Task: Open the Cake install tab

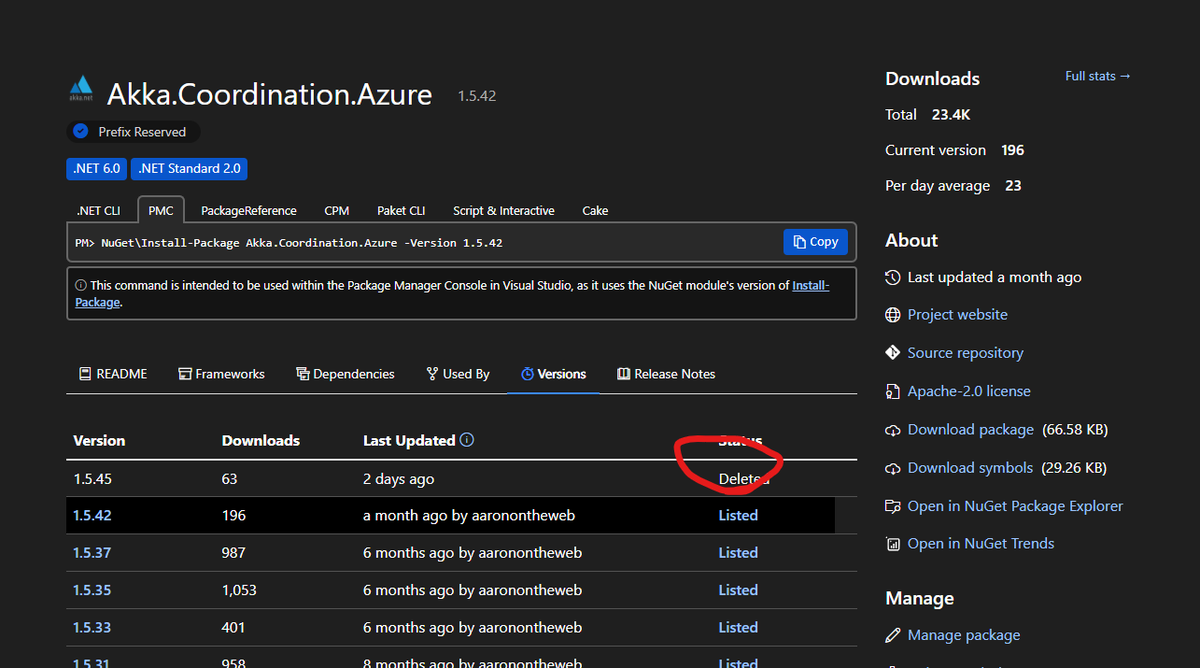Action: tap(595, 211)
